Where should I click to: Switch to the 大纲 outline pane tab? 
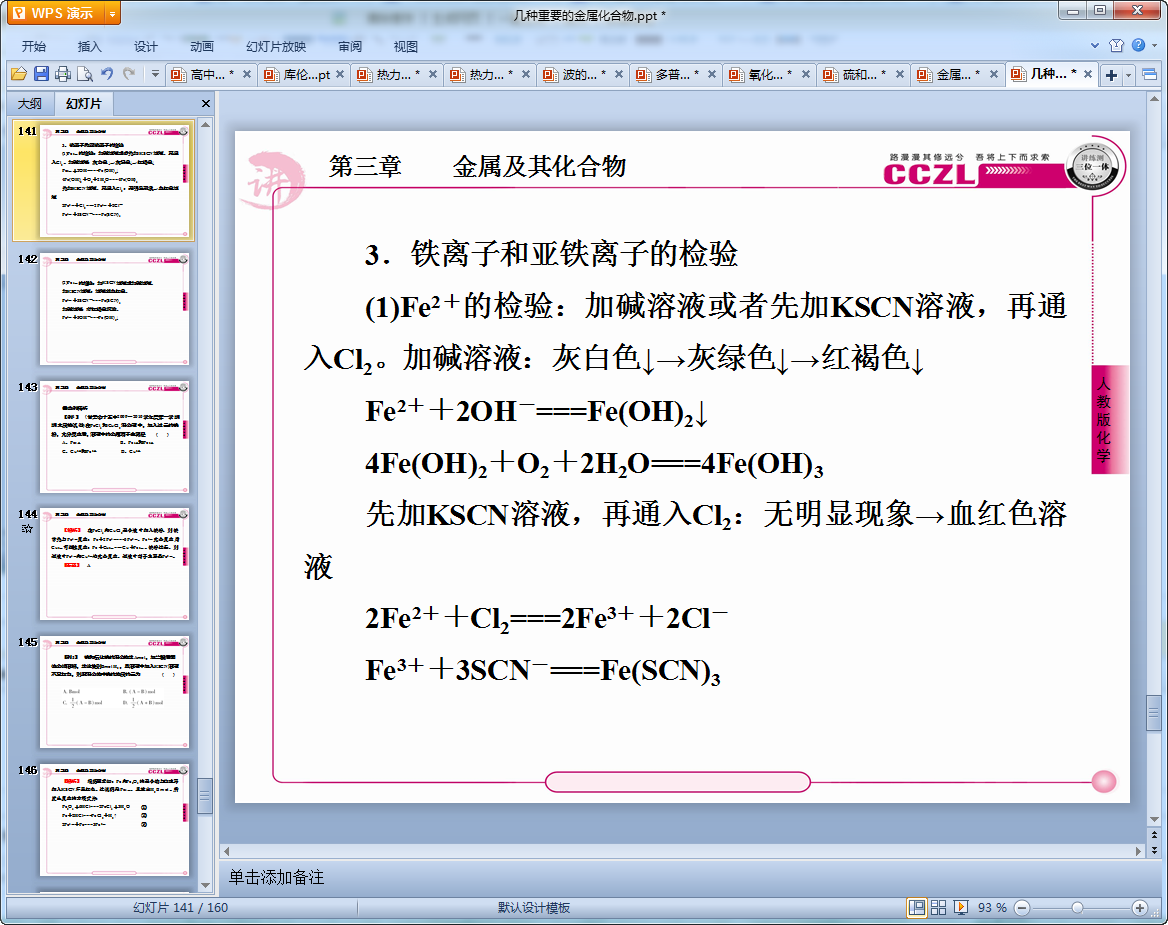pyautogui.click(x=30, y=104)
